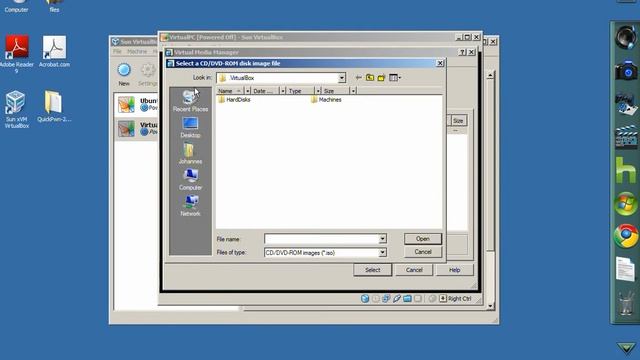Open the view menu icon in the file dialog
640x360 pixels.
tap(394, 78)
